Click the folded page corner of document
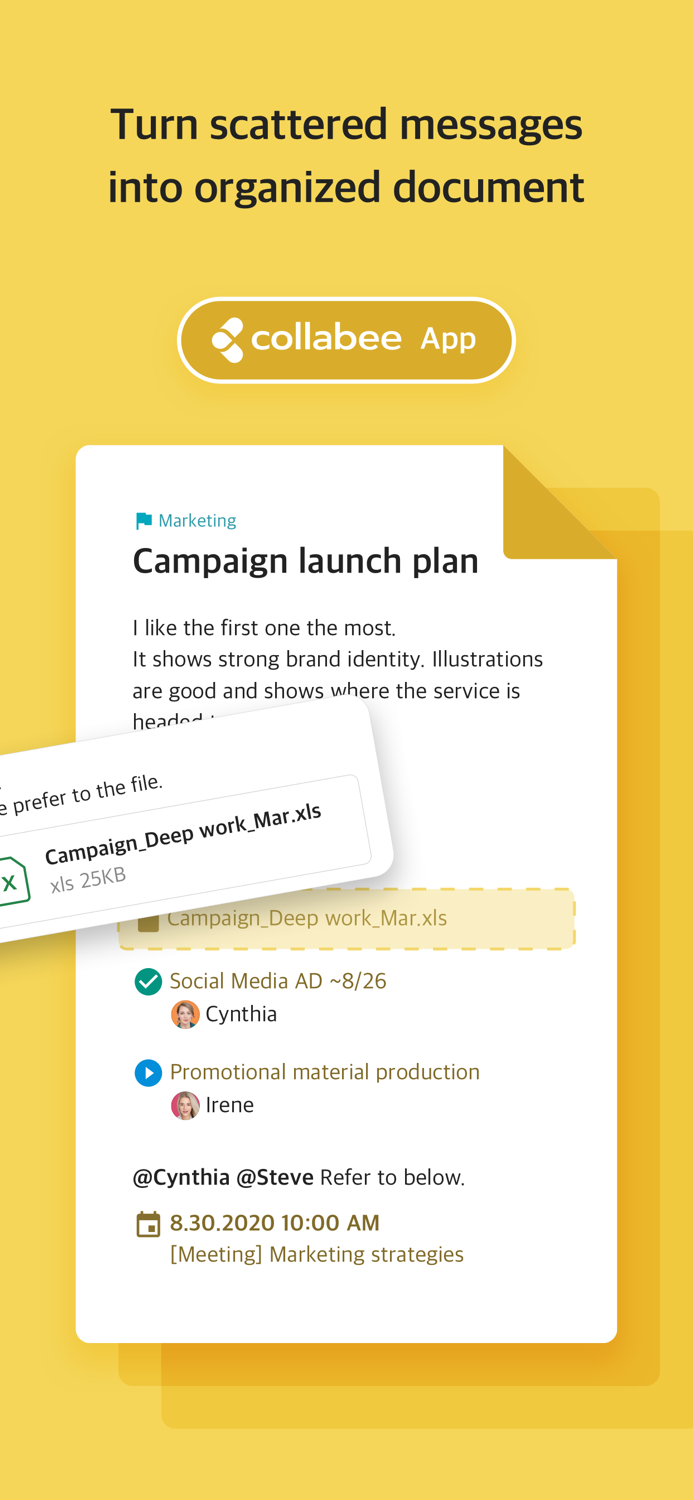The image size is (693, 1500). tap(559, 502)
